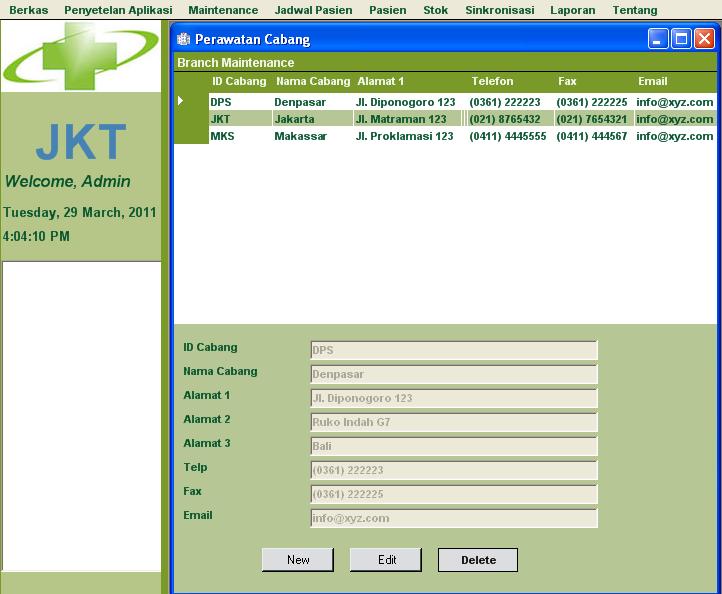Click the Jakarta table cell
This screenshot has height=594, width=722.
(313, 119)
